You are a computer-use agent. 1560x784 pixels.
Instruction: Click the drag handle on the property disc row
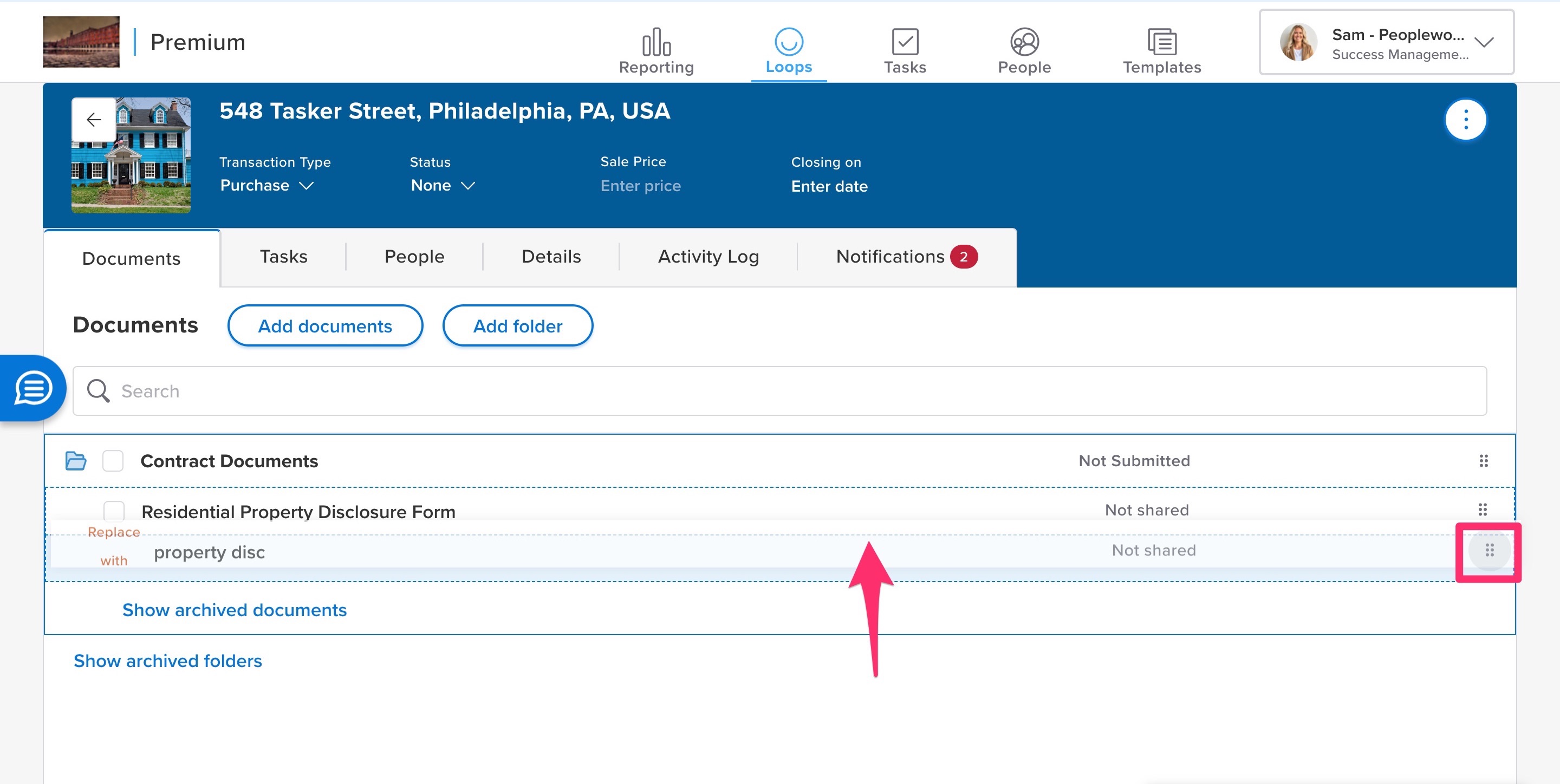1489,550
